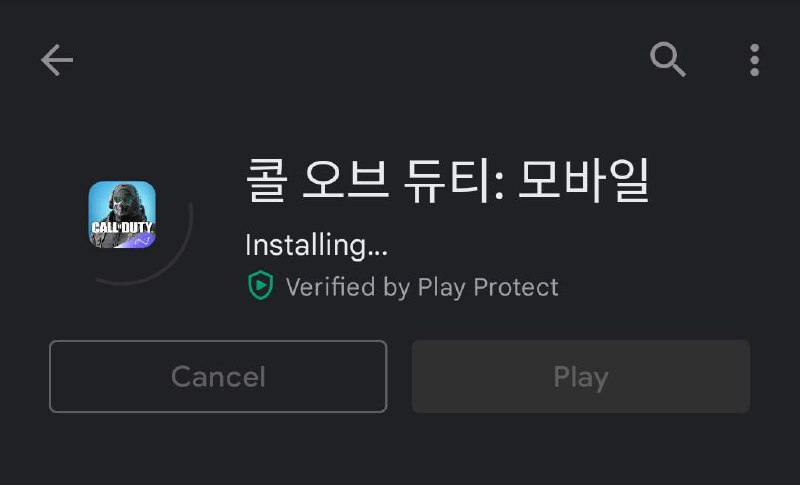800x485 pixels.
Task: Open search with the magnifier icon
Action: coord(667,59)
